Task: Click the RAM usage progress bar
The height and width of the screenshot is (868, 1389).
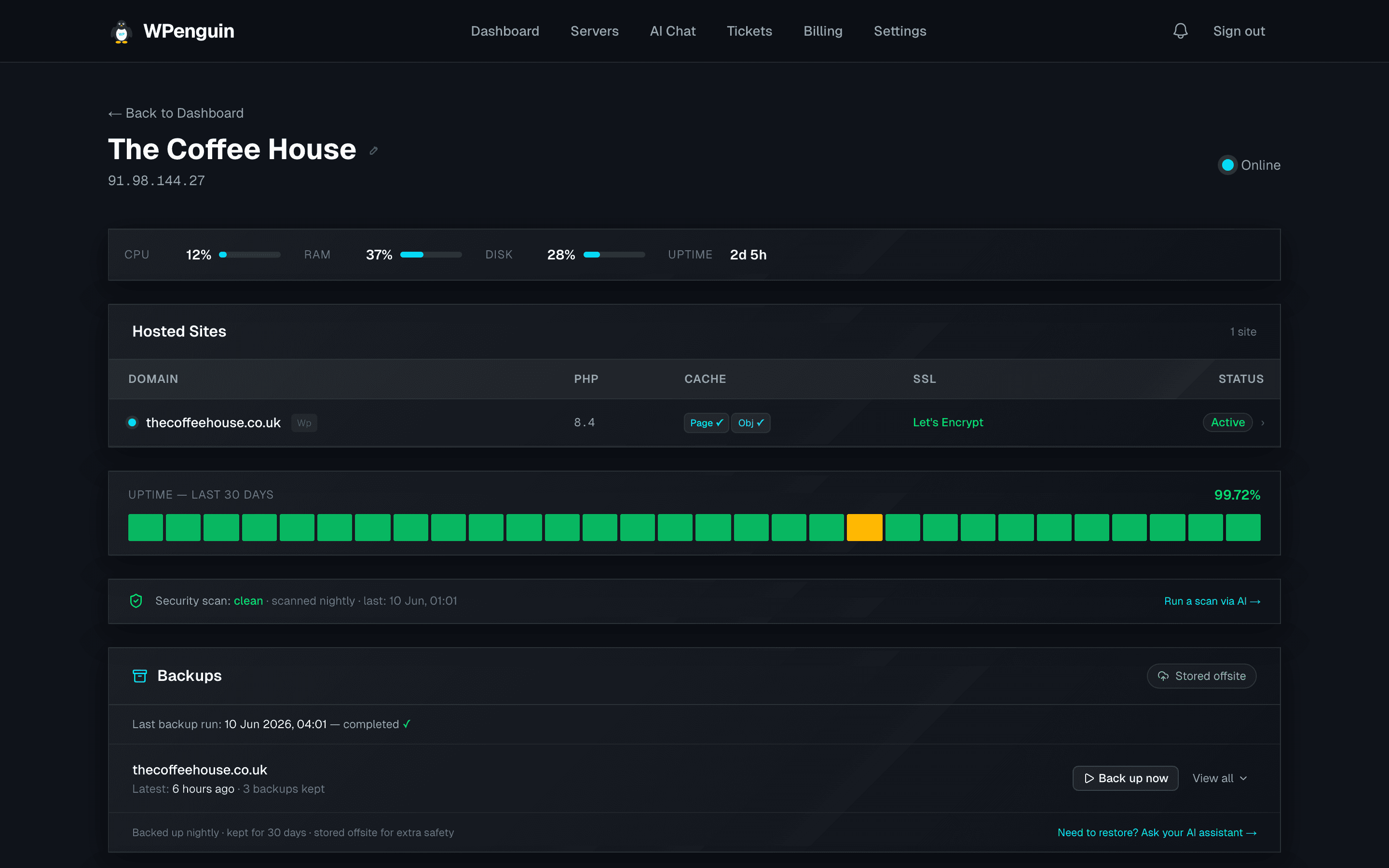Action: (431, 255)
